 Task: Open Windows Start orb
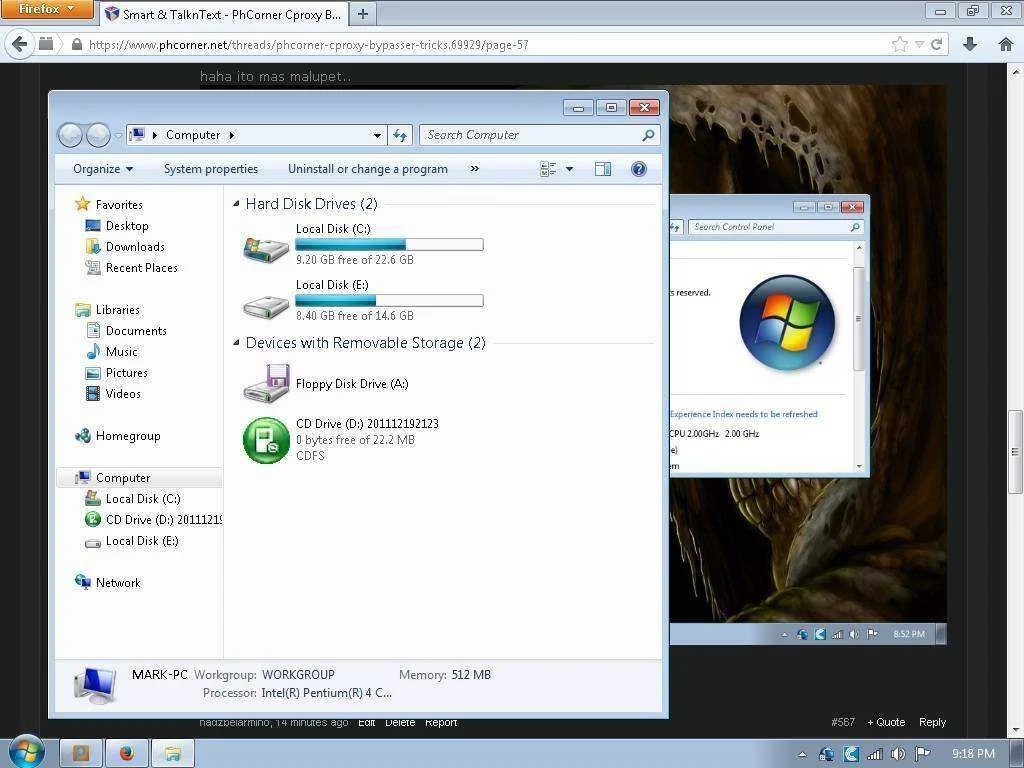tap(26, 752)
